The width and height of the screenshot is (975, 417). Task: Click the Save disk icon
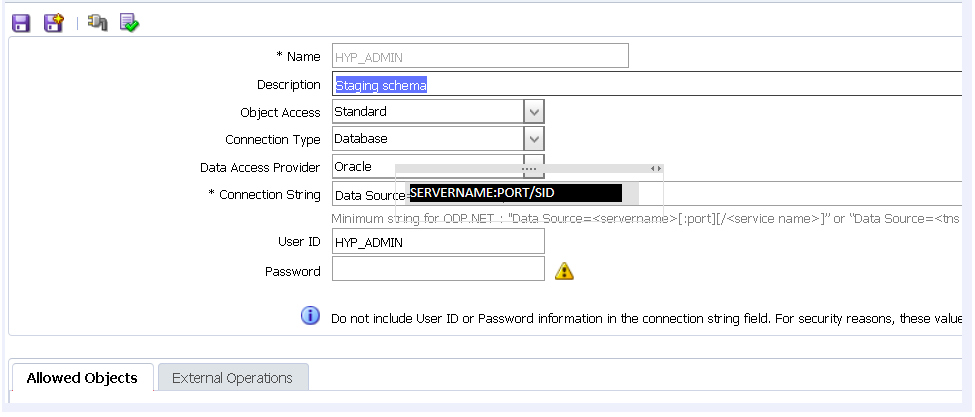[x=20, y=21]
